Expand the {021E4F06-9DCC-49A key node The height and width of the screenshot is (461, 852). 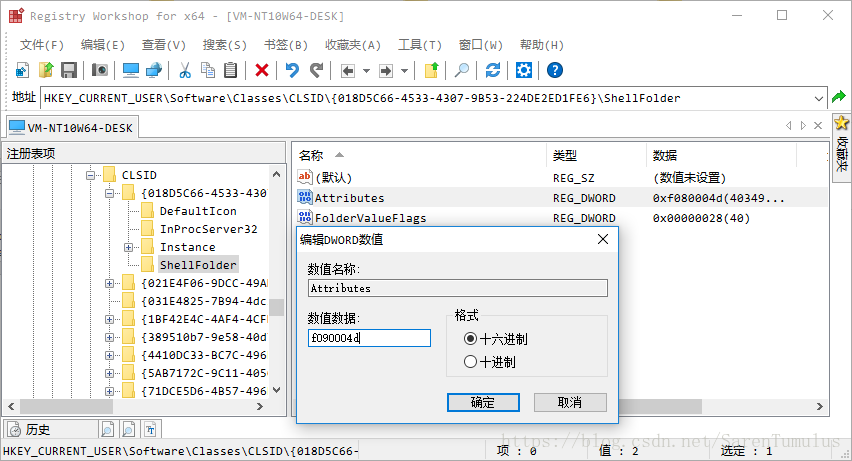109,283
